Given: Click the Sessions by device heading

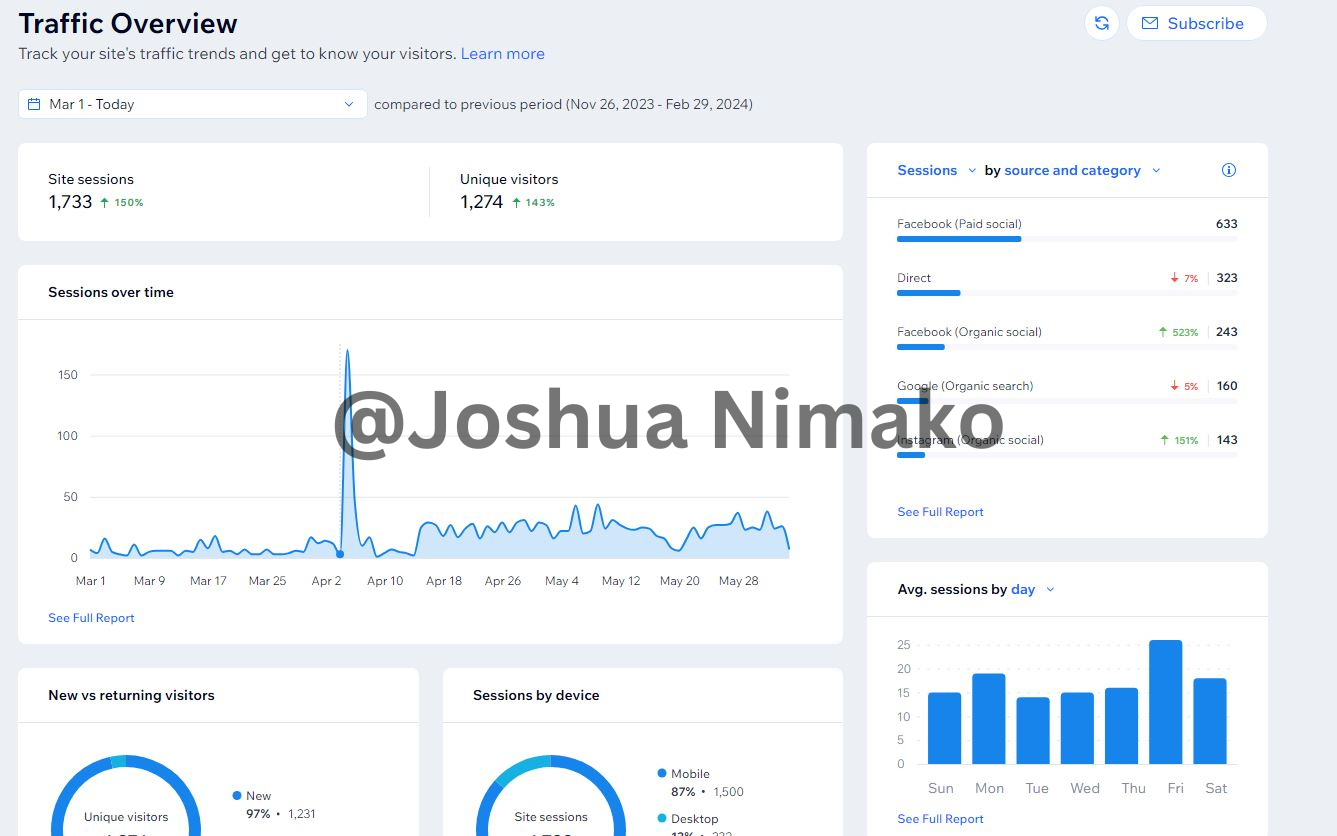Looking at the screenshot, I should coord(536,696).
